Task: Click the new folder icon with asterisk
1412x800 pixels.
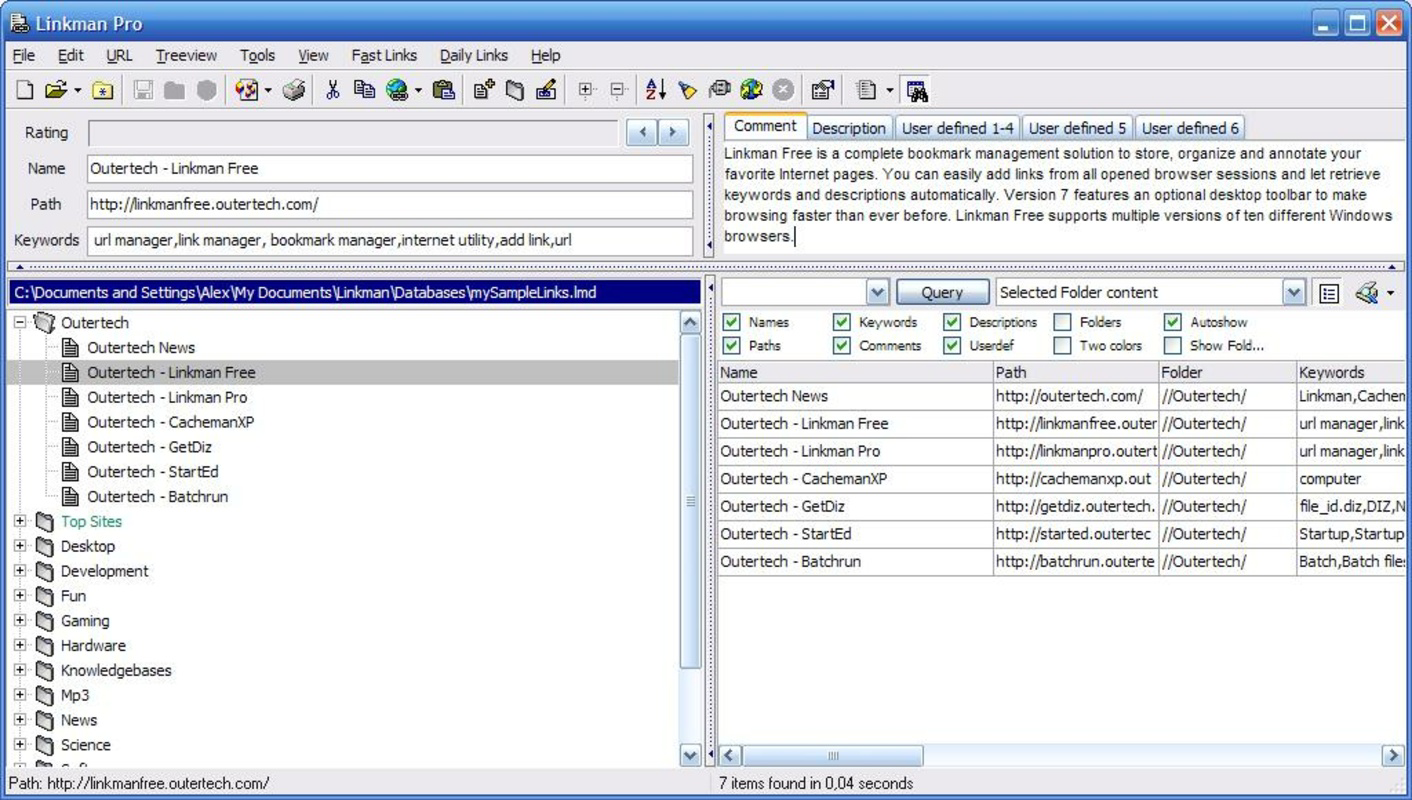Action: coord(103,90)
